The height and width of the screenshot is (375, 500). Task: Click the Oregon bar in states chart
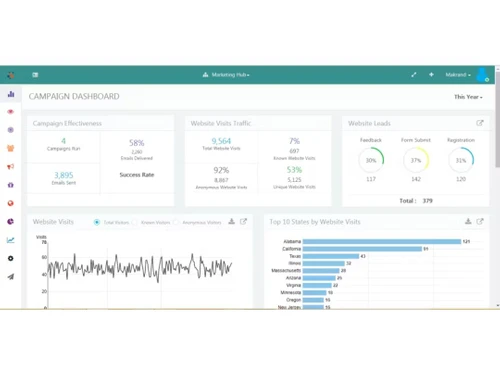click(x=313, y=300)
